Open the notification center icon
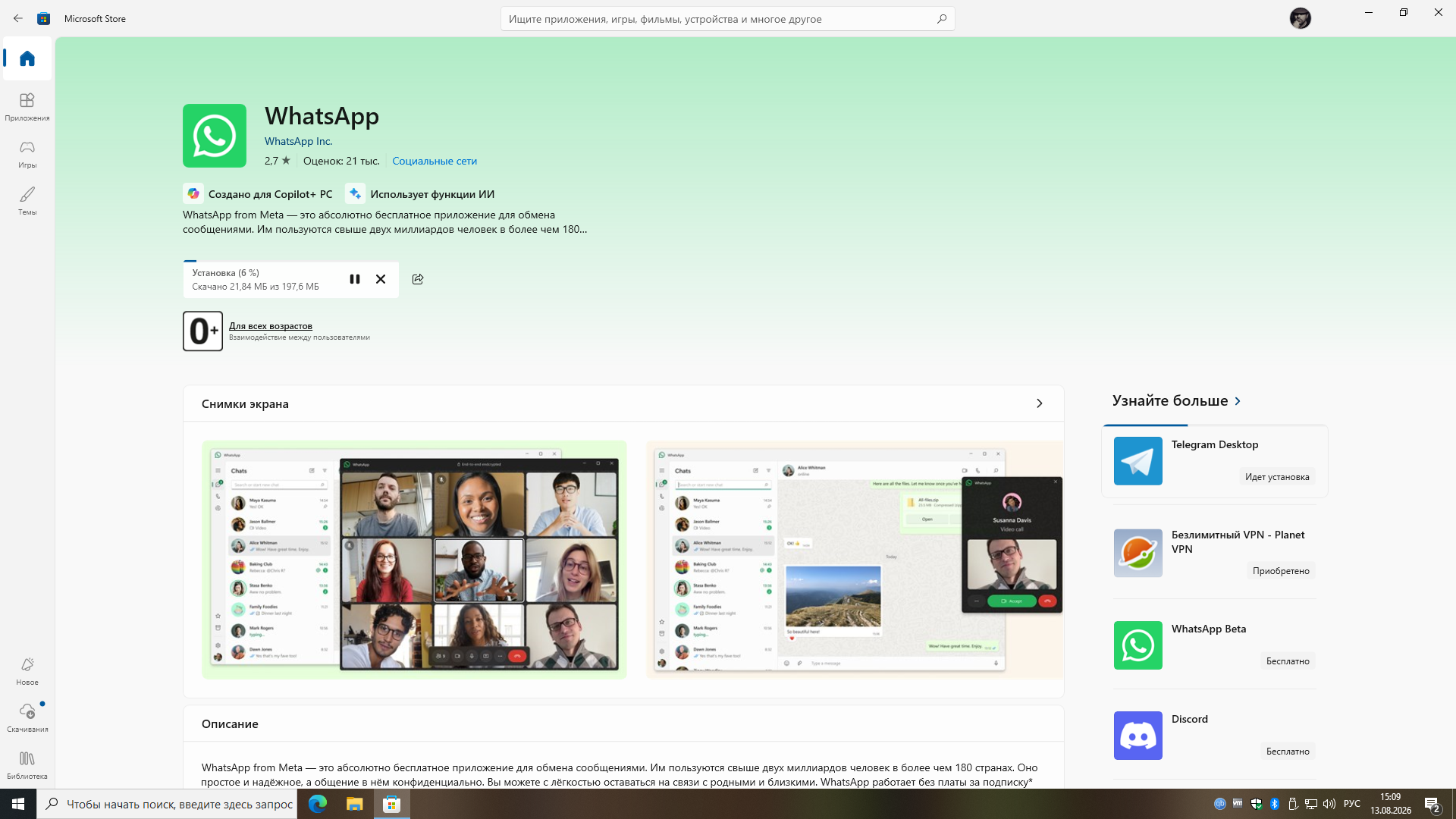 (1432, 805)
